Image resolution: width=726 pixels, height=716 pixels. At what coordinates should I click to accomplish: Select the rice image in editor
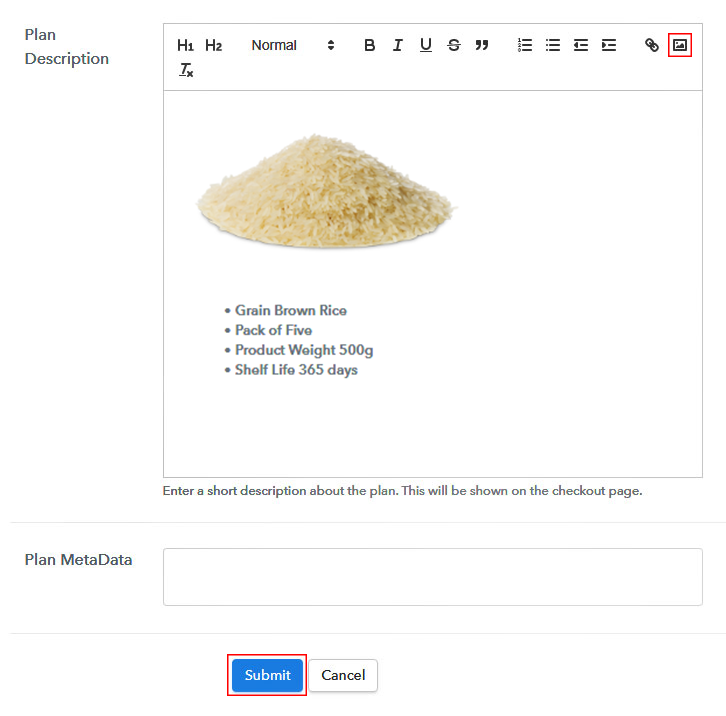(326, 191)
